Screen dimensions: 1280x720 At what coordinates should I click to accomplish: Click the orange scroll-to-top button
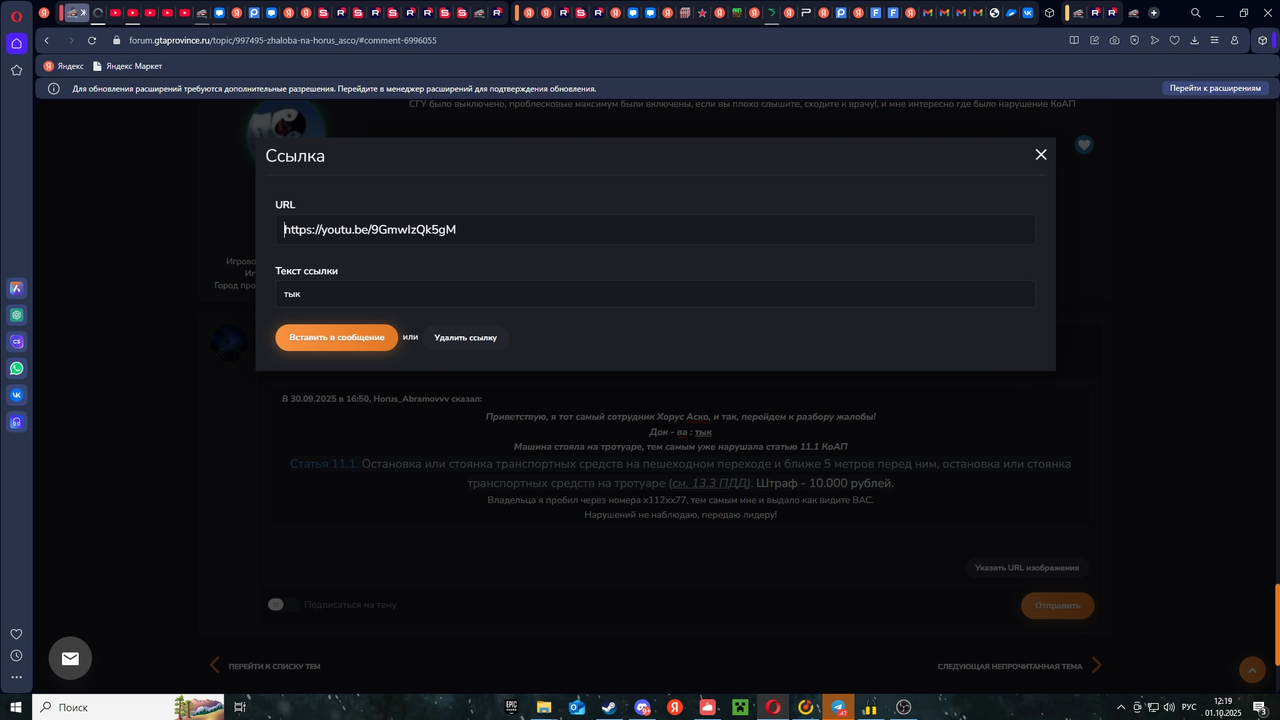[1252, 670]
